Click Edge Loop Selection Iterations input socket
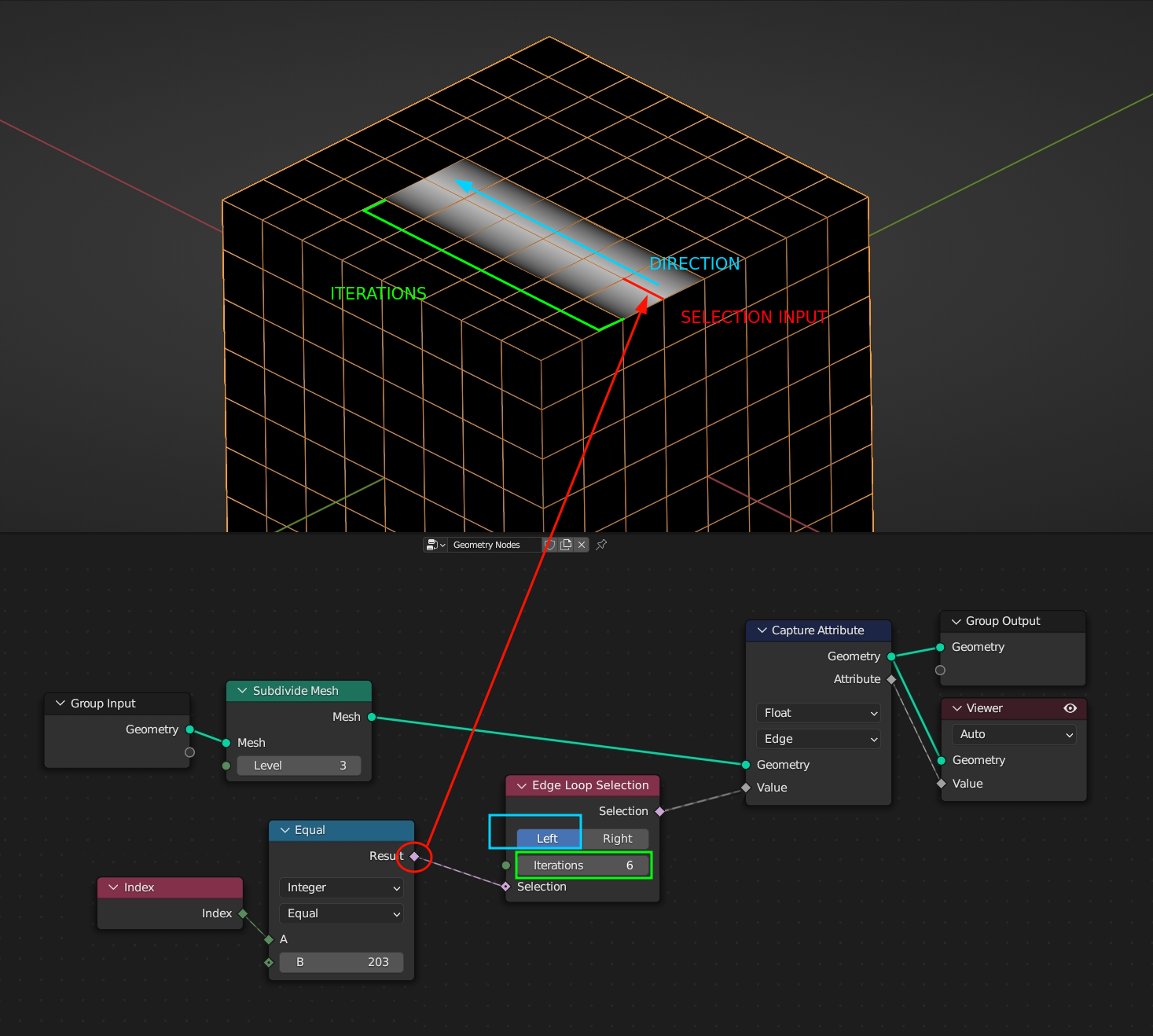 [x=506, y=865]
